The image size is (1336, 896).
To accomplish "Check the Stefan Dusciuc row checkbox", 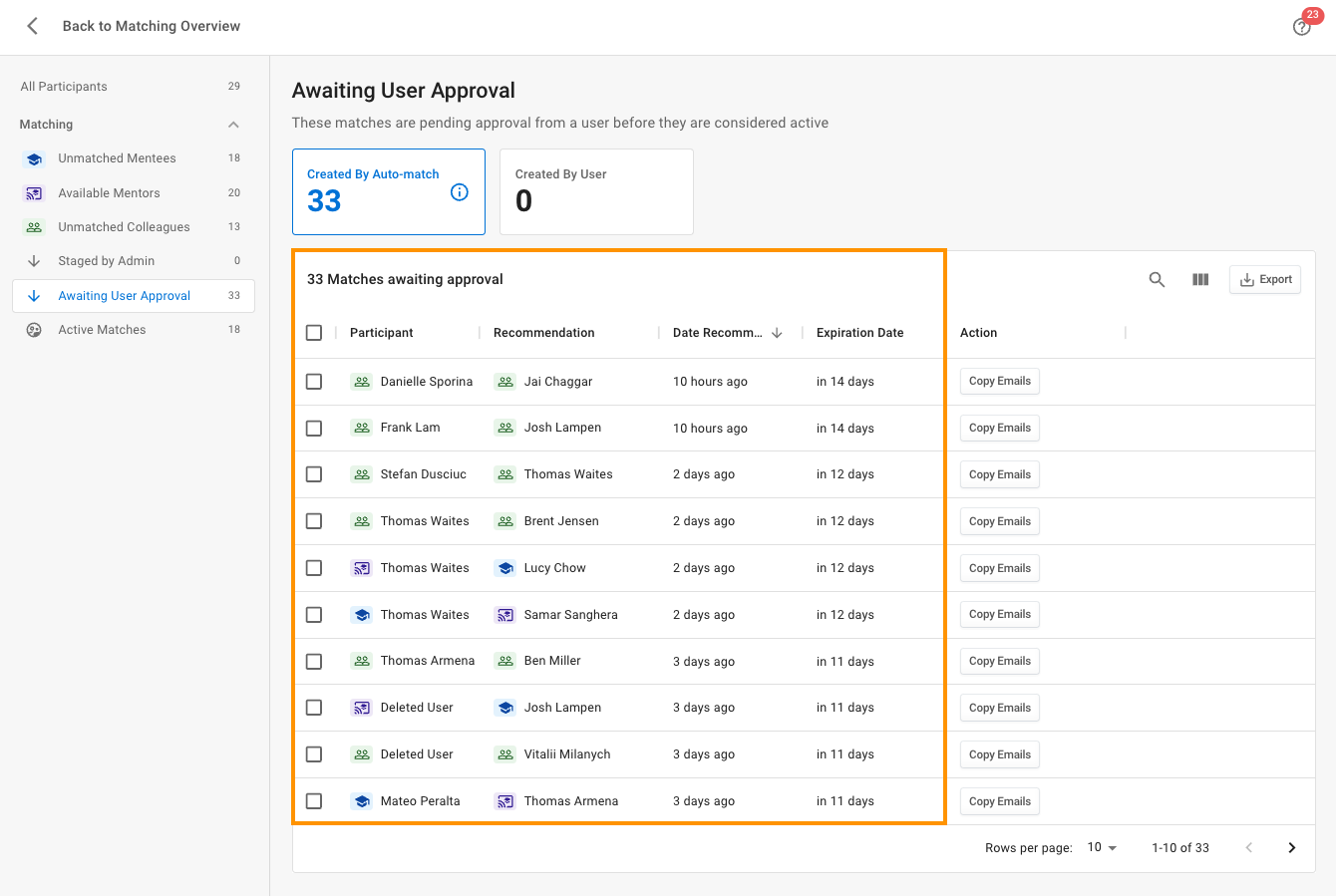I will 314,474.
